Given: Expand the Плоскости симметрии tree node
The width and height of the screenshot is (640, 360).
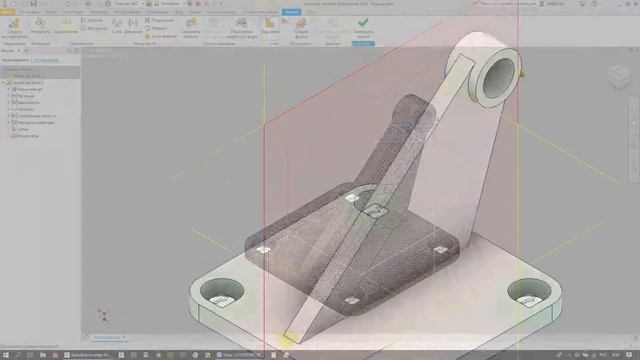Looking at the screenshot, I should 9,122.
